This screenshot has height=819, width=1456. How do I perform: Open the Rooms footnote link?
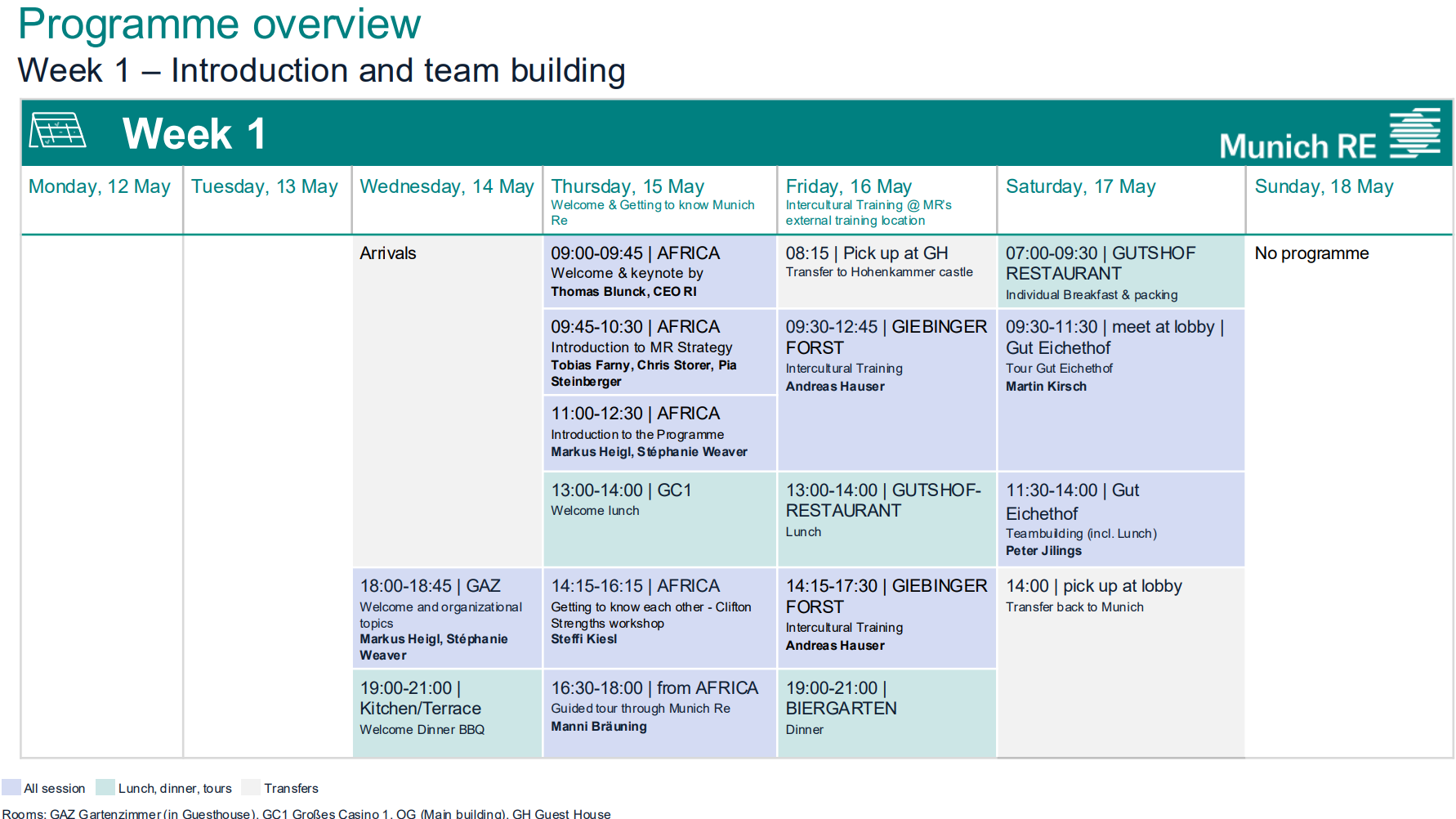click(306, 813)
